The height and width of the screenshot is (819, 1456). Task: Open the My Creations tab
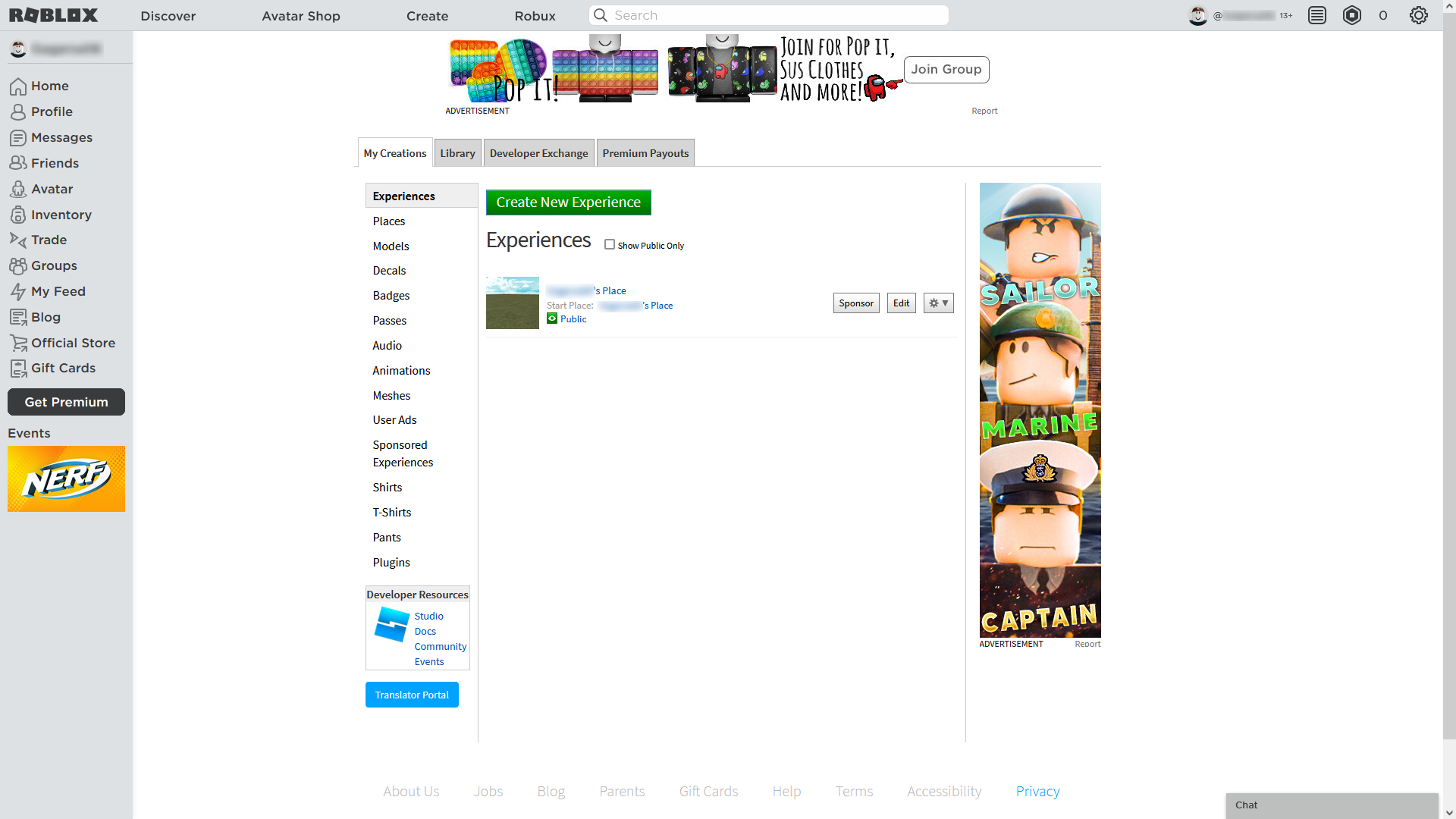coord(394,152)
